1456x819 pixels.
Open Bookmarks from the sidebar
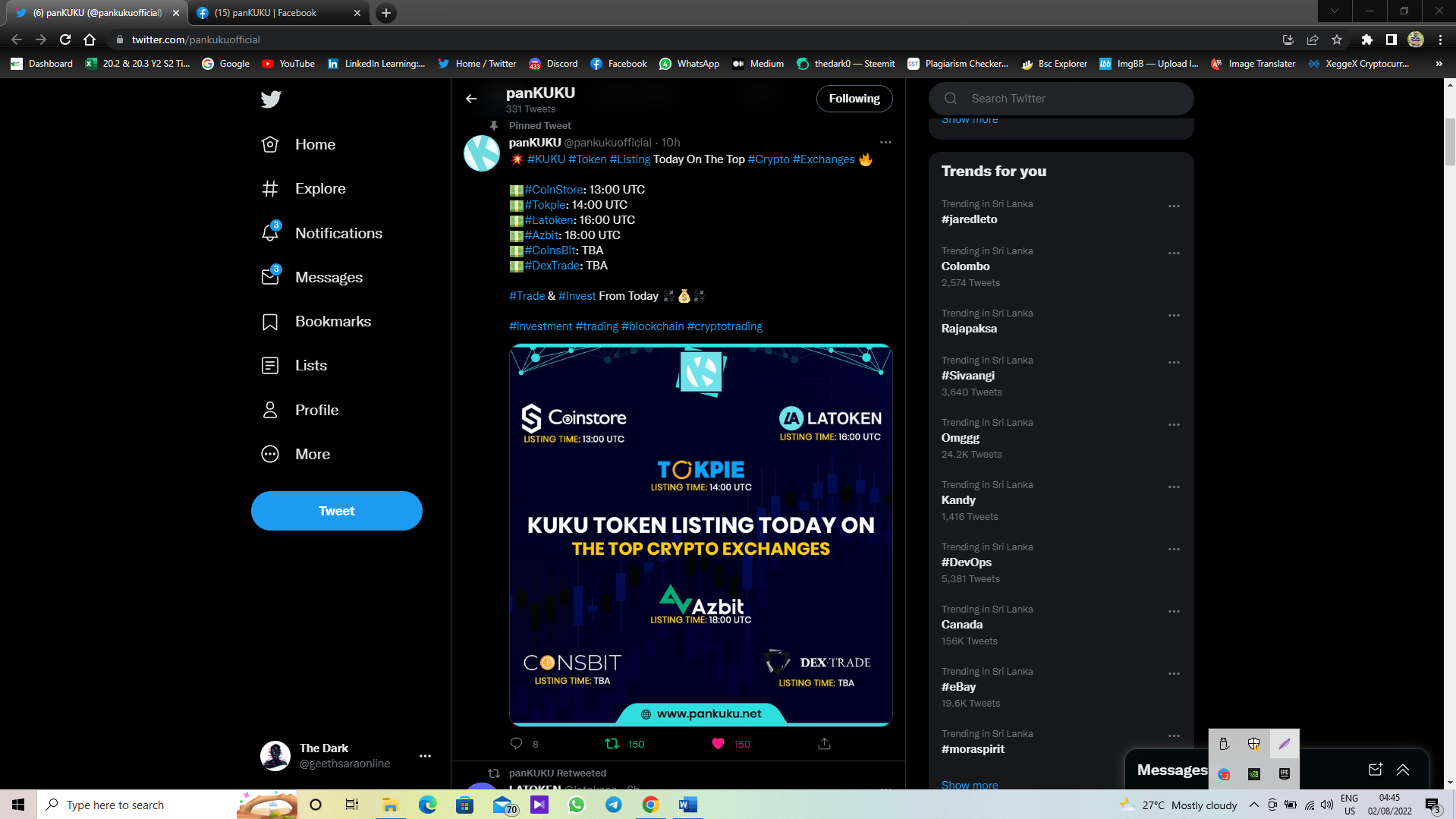pyautogui.click(x=316, y=321)
